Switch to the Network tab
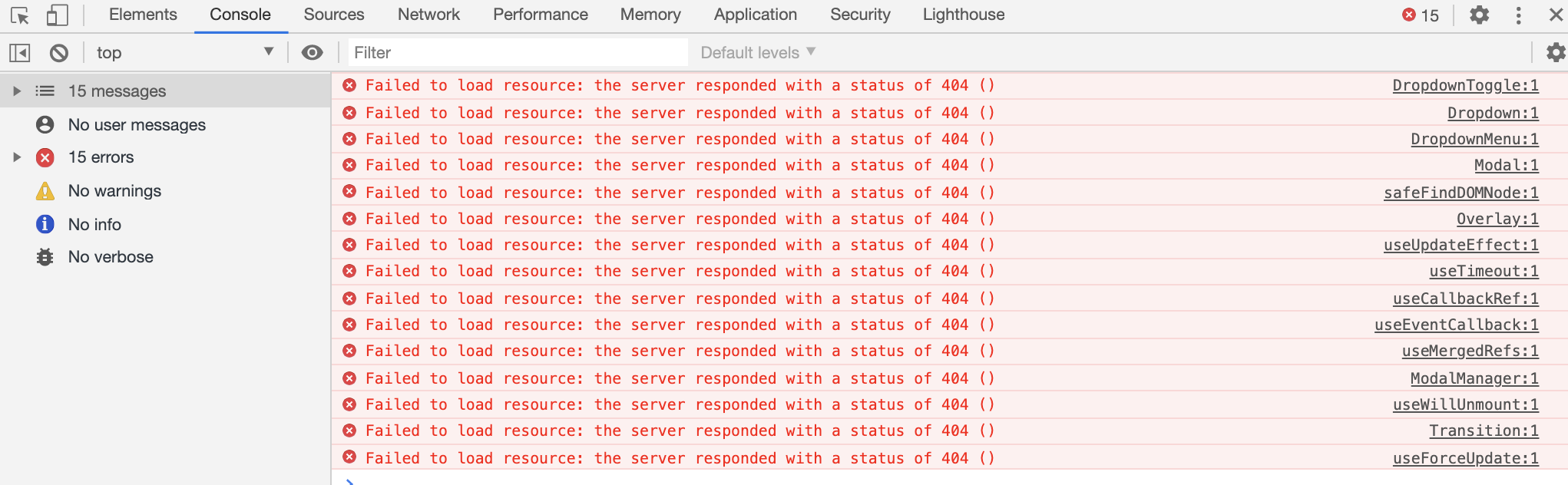 428,14
